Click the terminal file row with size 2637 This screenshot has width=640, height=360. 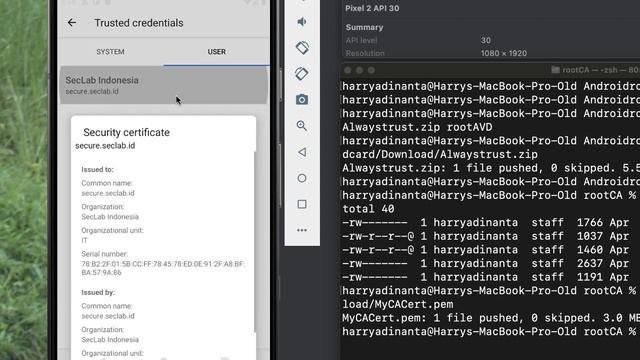(x=486, y=263)
